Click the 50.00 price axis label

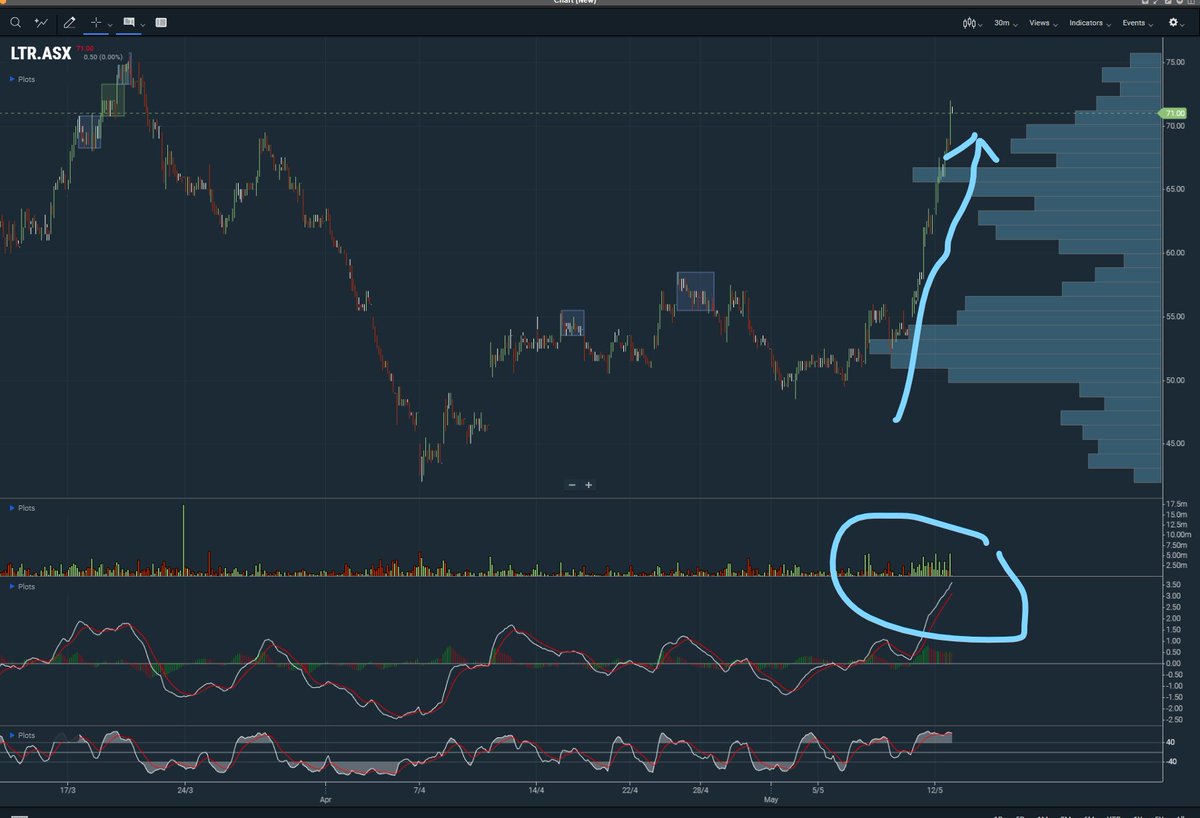1175,380
